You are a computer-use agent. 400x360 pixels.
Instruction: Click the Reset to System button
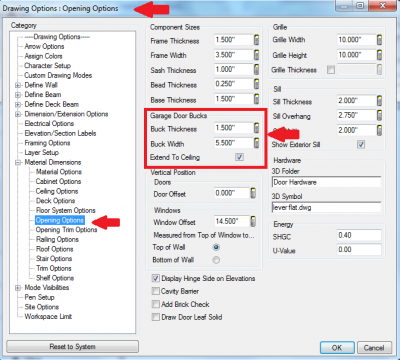pyautogui.click(x=72, y=347)
